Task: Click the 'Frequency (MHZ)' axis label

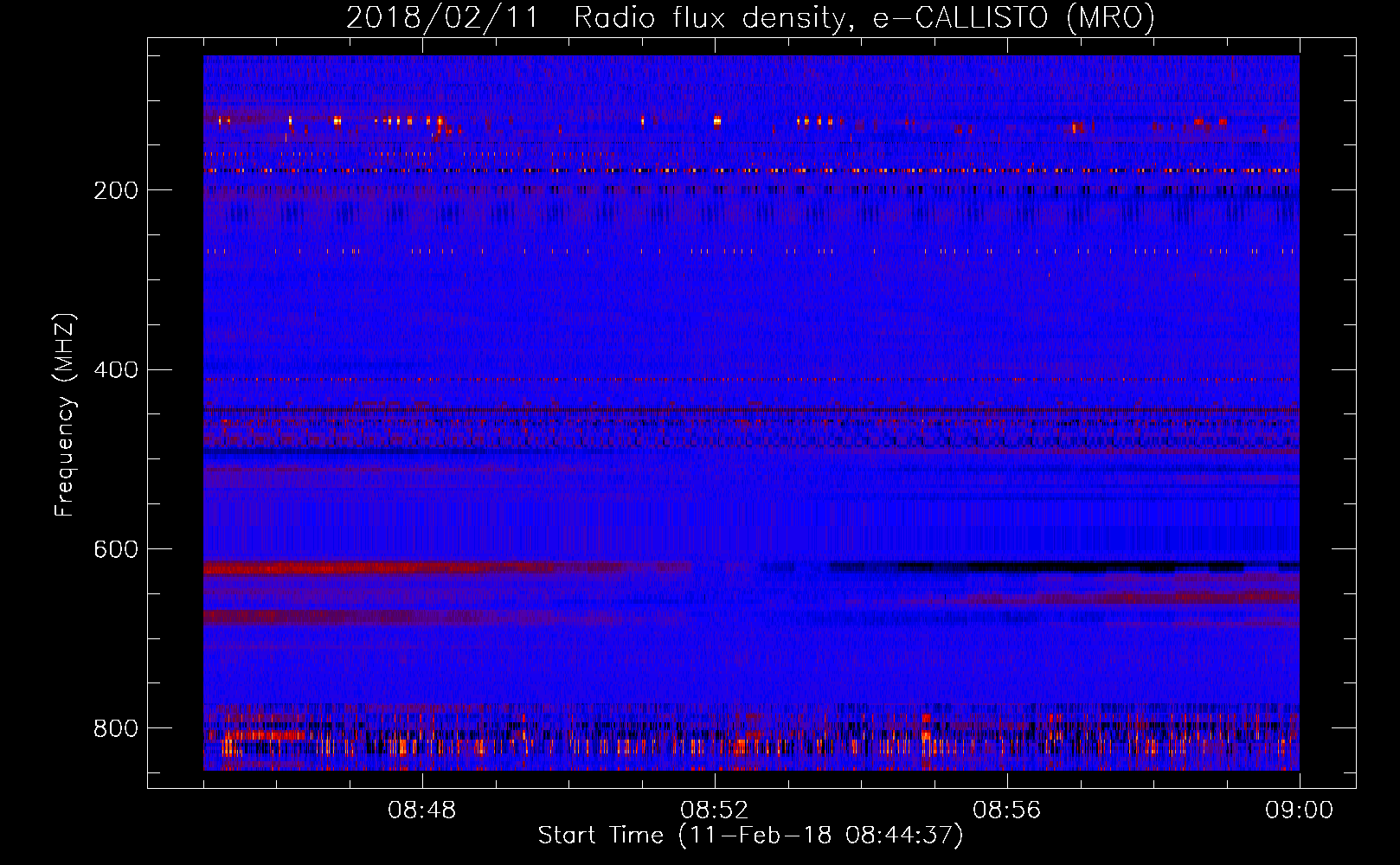Action: (x=64, y=415)
